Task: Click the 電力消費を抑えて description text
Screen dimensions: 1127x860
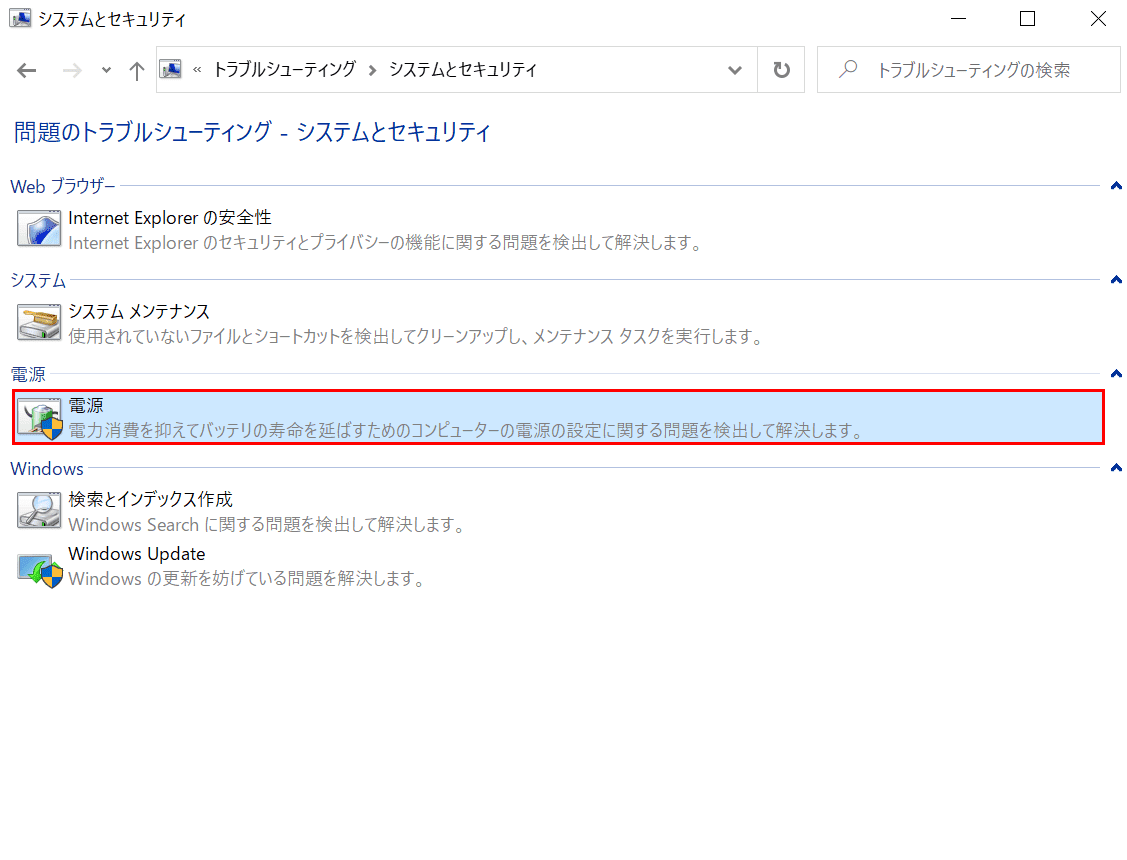Action: click(466, 430)
